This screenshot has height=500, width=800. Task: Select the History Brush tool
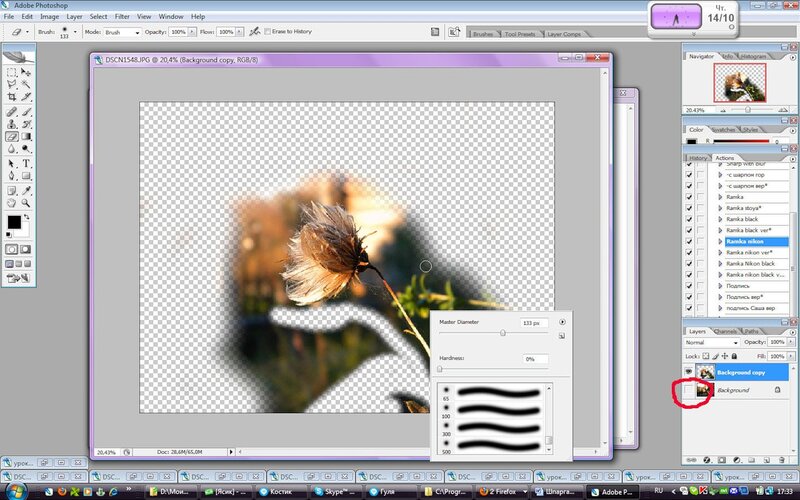click(26, 124)
